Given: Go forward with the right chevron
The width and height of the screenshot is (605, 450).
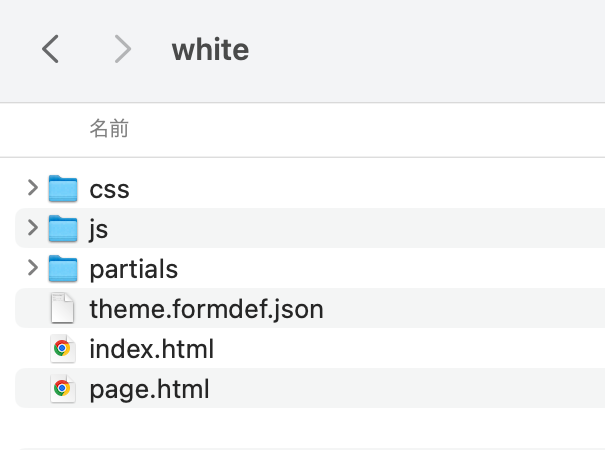Looking at the screenshot, I should (122, 49).
